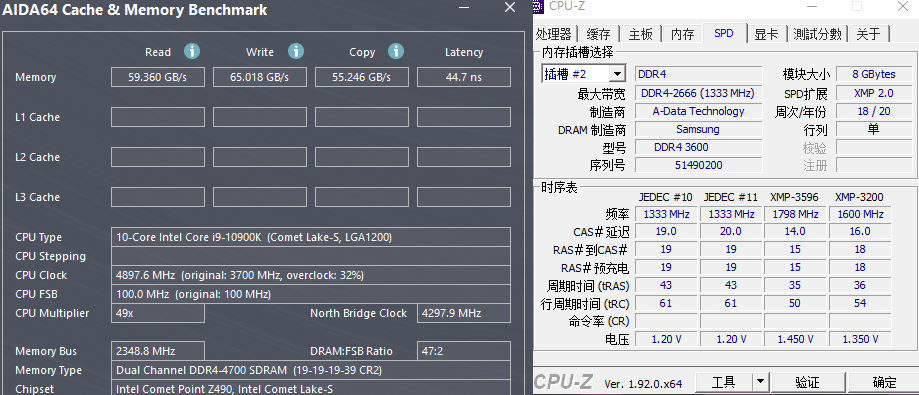Switch to the 处理器 tab in CPU-Z

[x=553, y=34]
